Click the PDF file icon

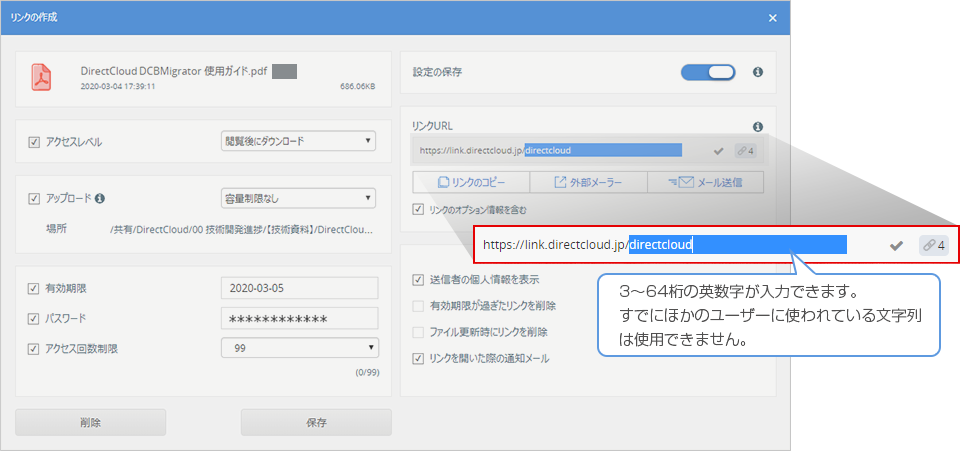pos(42,78)
